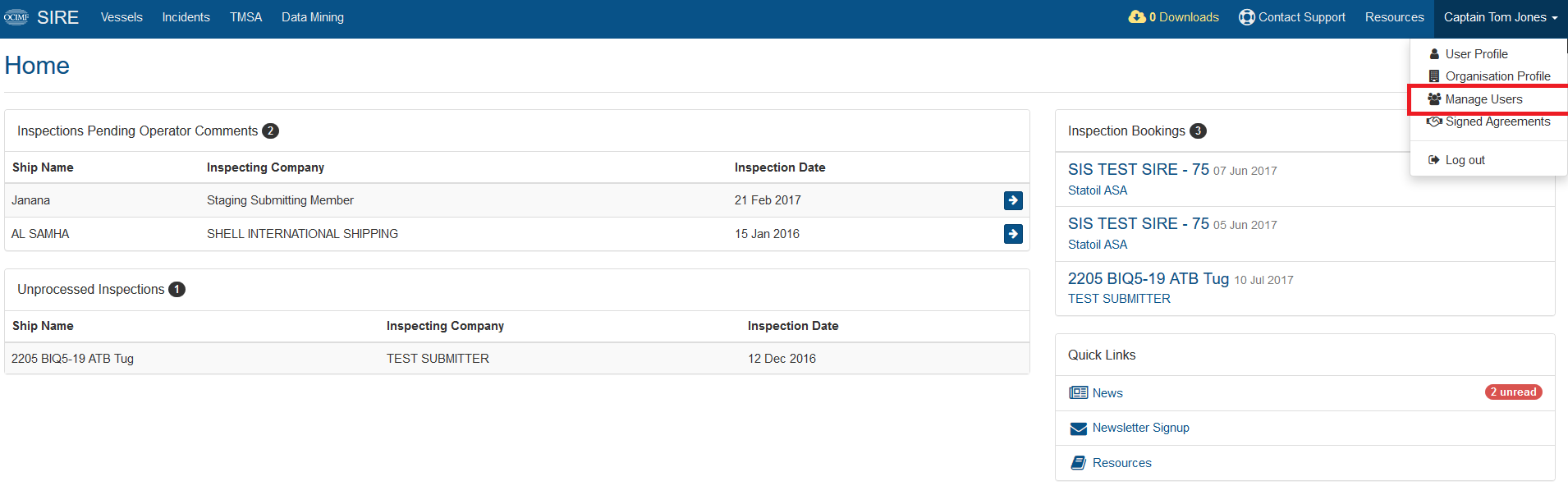The width and height of the screenshot is (1568, 495).
Task: Open 2205 BIQ5-19 ATB Tug booking link
Action: pos(1148,278)
